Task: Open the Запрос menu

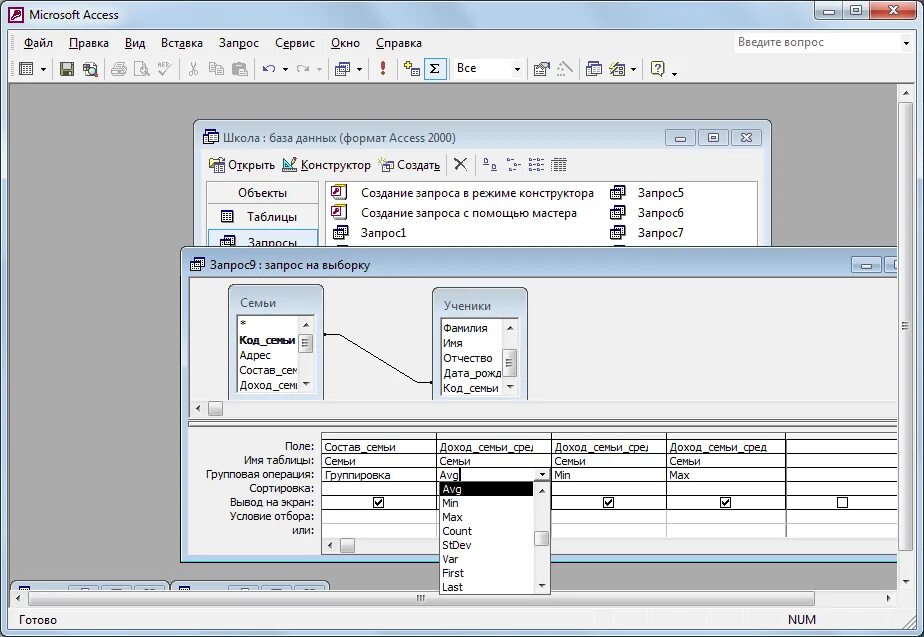Action: (239, 43)
